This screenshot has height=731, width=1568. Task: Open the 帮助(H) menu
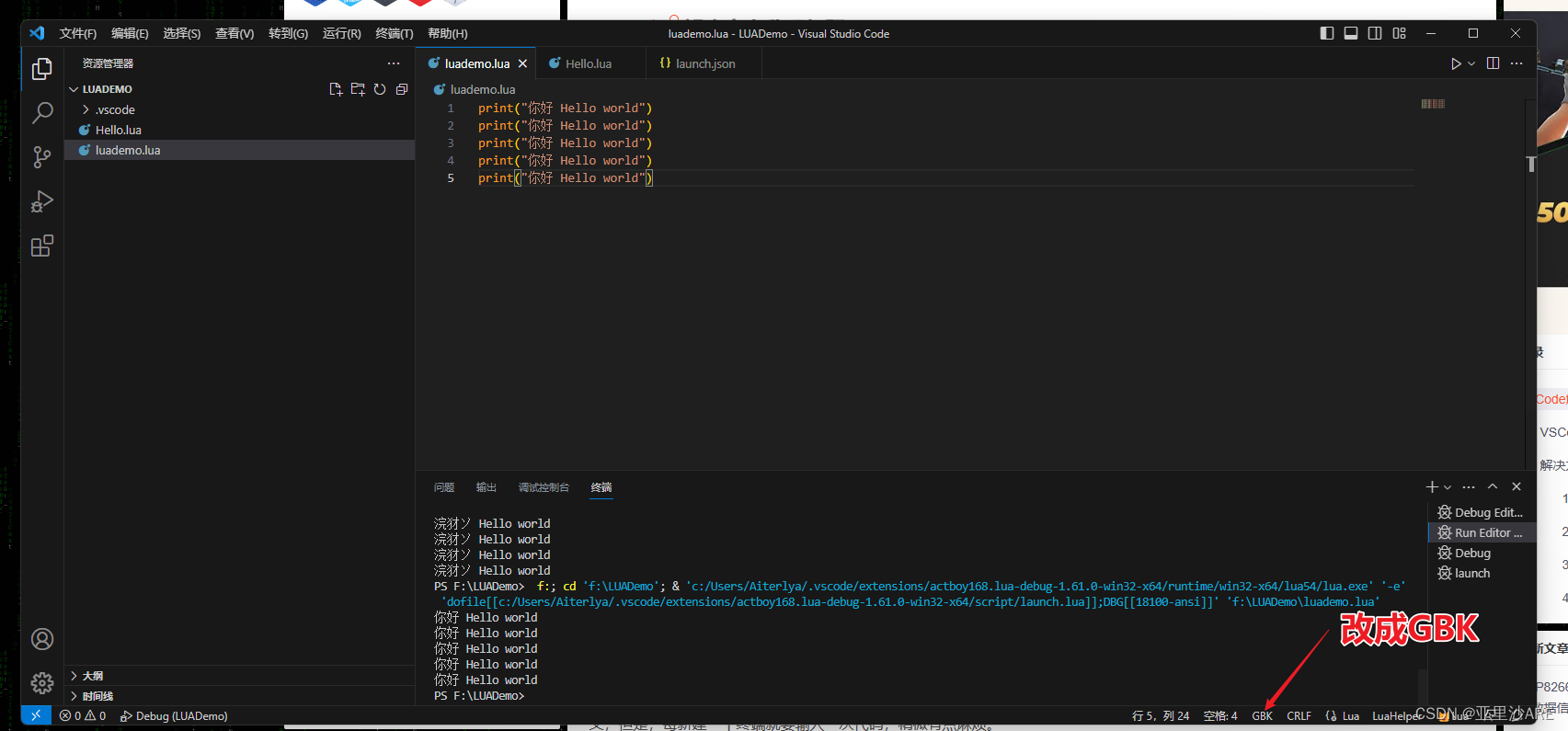coord(448,33)
